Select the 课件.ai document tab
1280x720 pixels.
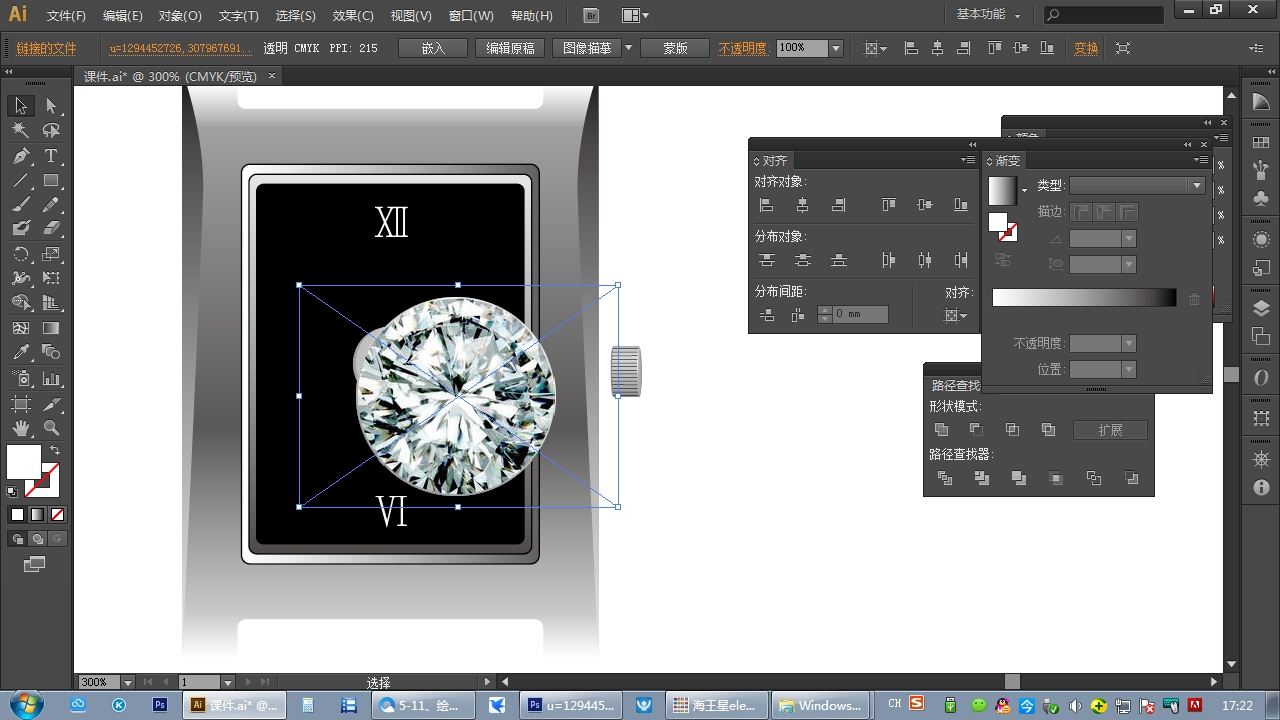[170, 76]
